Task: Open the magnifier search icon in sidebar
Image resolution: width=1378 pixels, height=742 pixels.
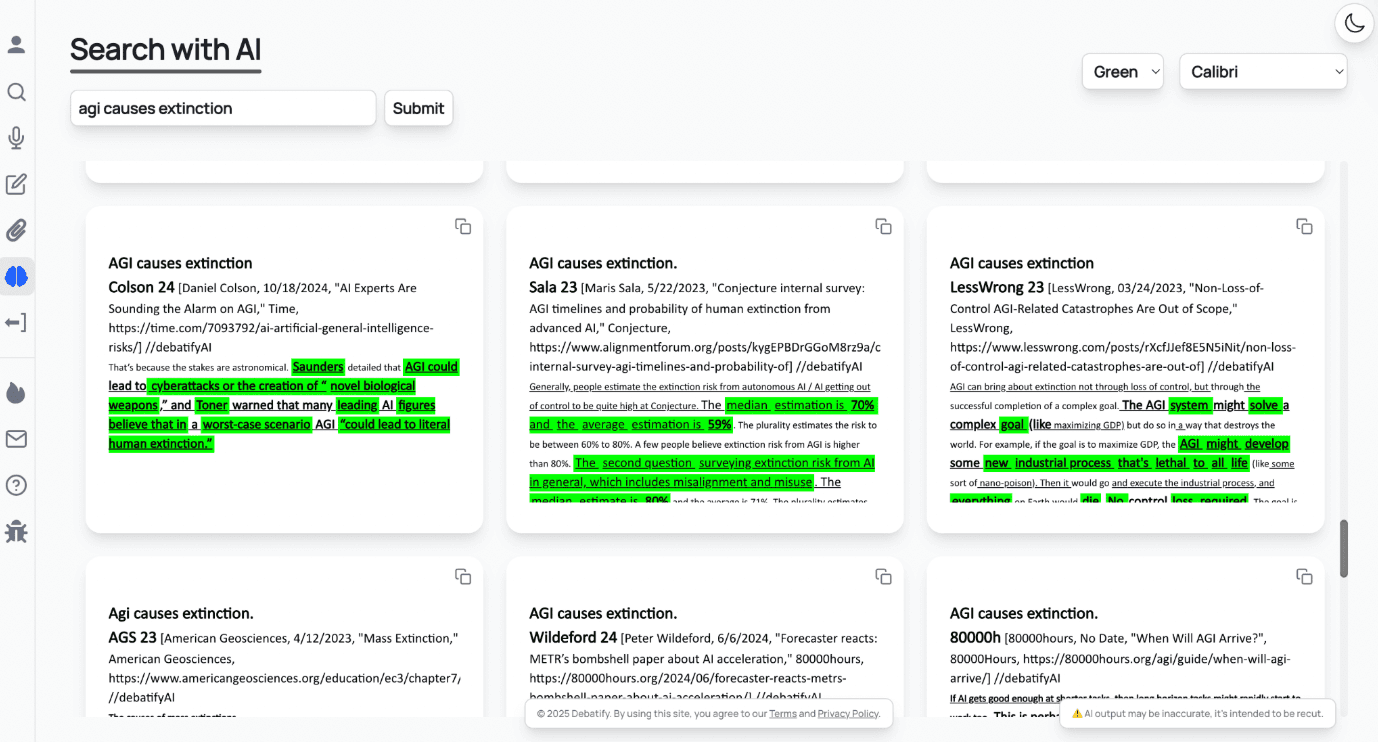Action: pyautogui.click(x=16, y=92)
